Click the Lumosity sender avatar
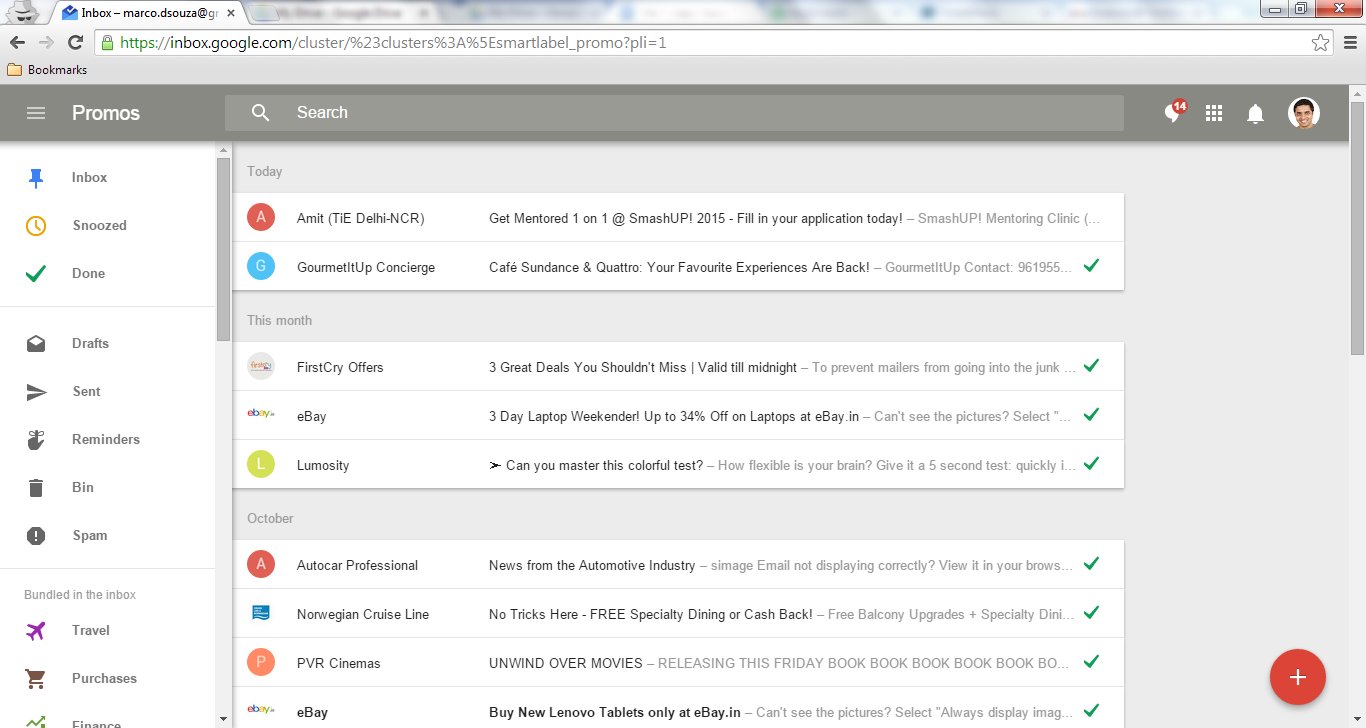The image size is (1366, 728). pyautogui.click(x=261, y=465)
